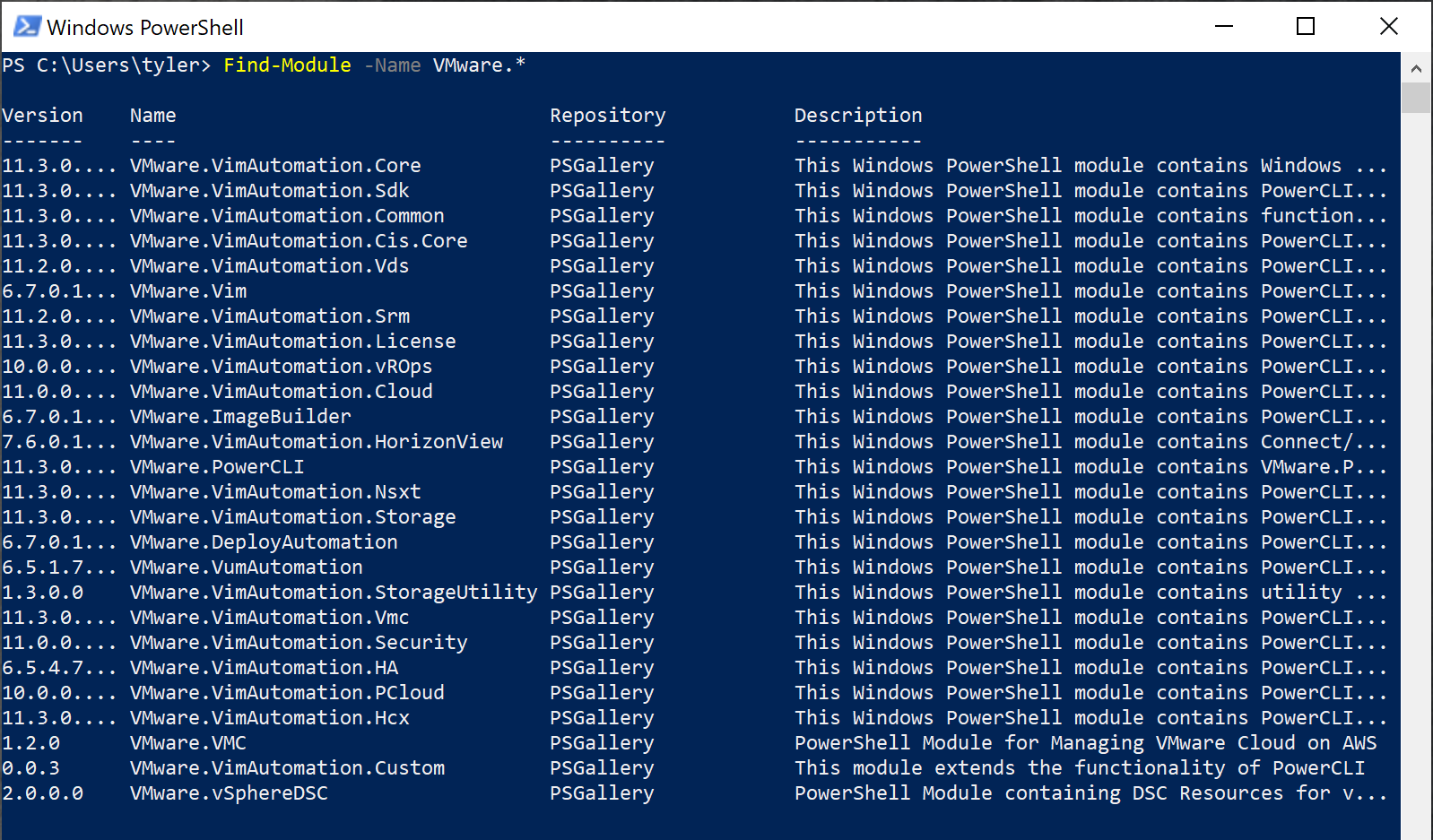The height and width of the screenshot is (840, 1433).
Task: Minimize the Windows PowerShell window
Action: [1224, 26]
